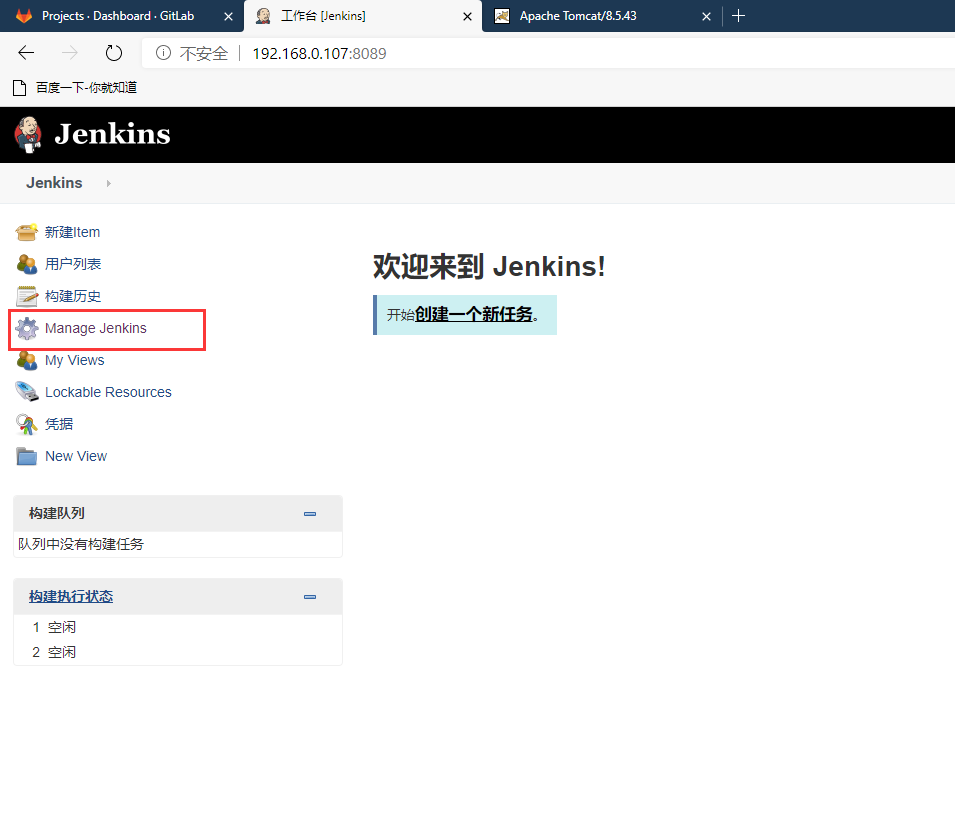Click the 用户列表 people icon
The width and height of the screenshot is (955, 822).
[x=26, y=264]
